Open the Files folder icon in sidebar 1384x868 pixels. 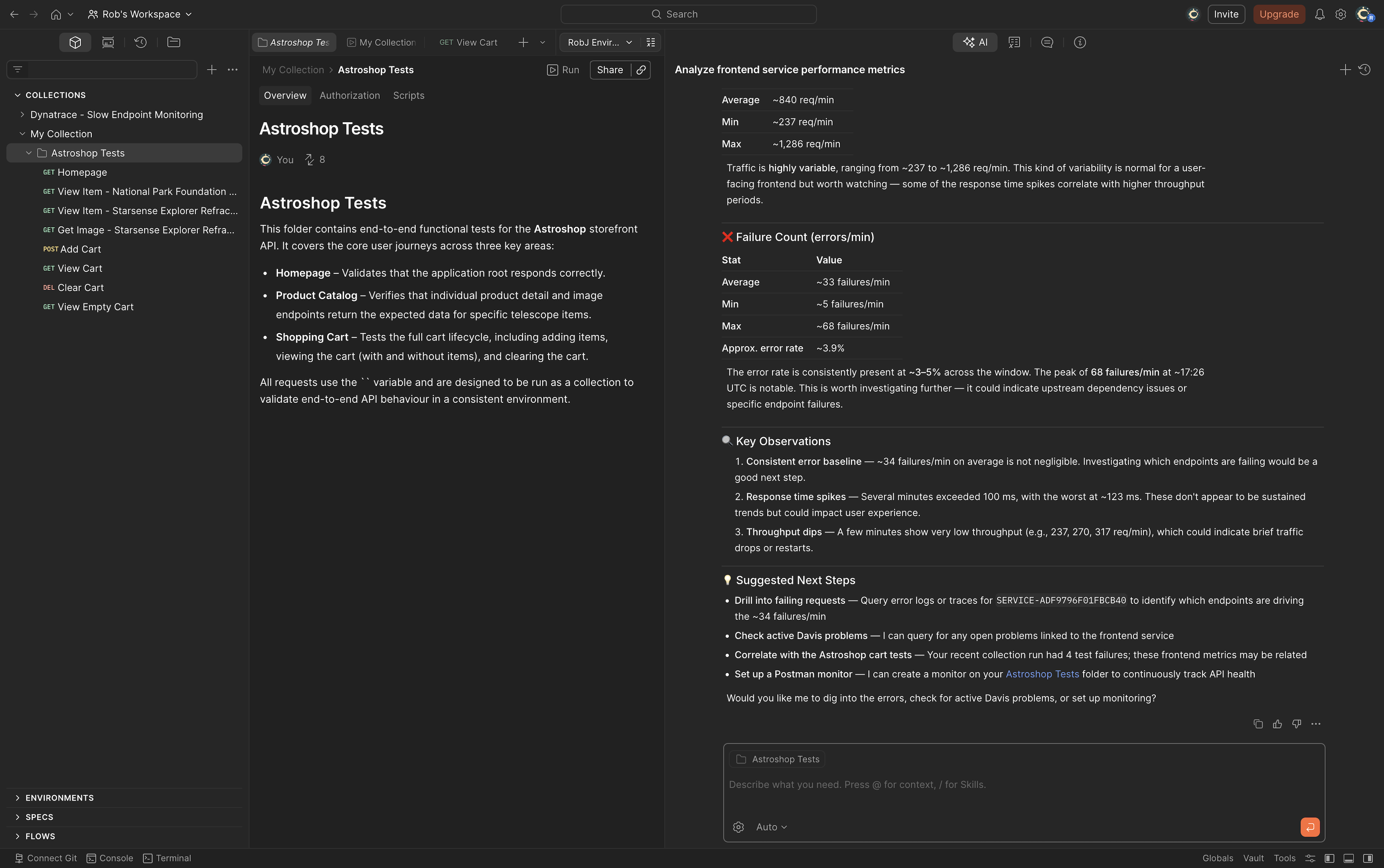coord(173,42)
